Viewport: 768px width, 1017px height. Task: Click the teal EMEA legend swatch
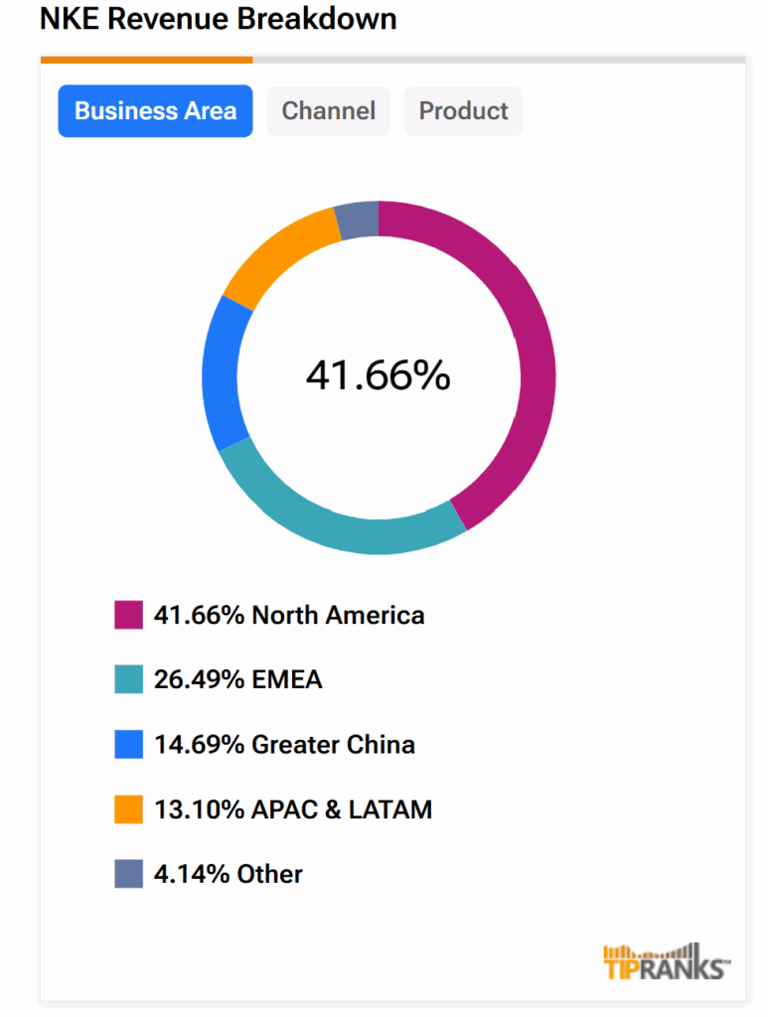coord(129,680)
